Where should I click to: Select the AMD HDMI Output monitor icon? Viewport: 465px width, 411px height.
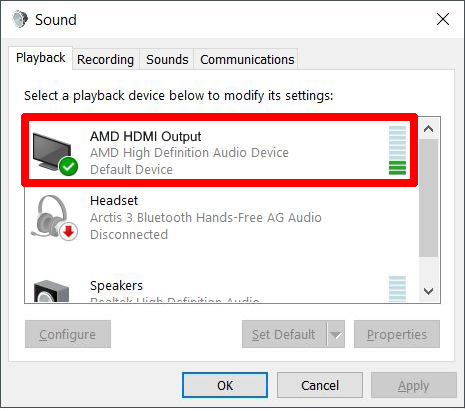click(54, 153)
